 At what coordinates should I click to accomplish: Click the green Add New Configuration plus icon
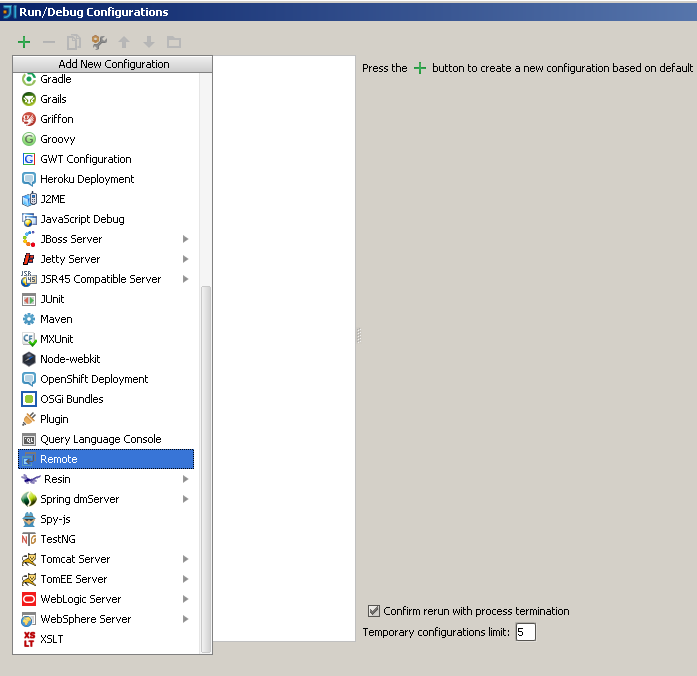(x=24, y=42)
